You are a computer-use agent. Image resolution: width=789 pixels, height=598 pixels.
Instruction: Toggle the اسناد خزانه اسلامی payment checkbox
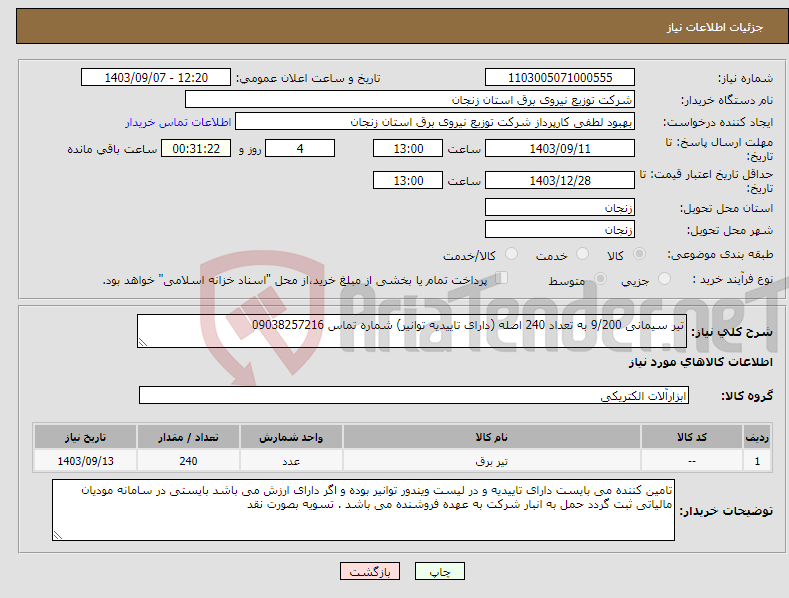502,278
